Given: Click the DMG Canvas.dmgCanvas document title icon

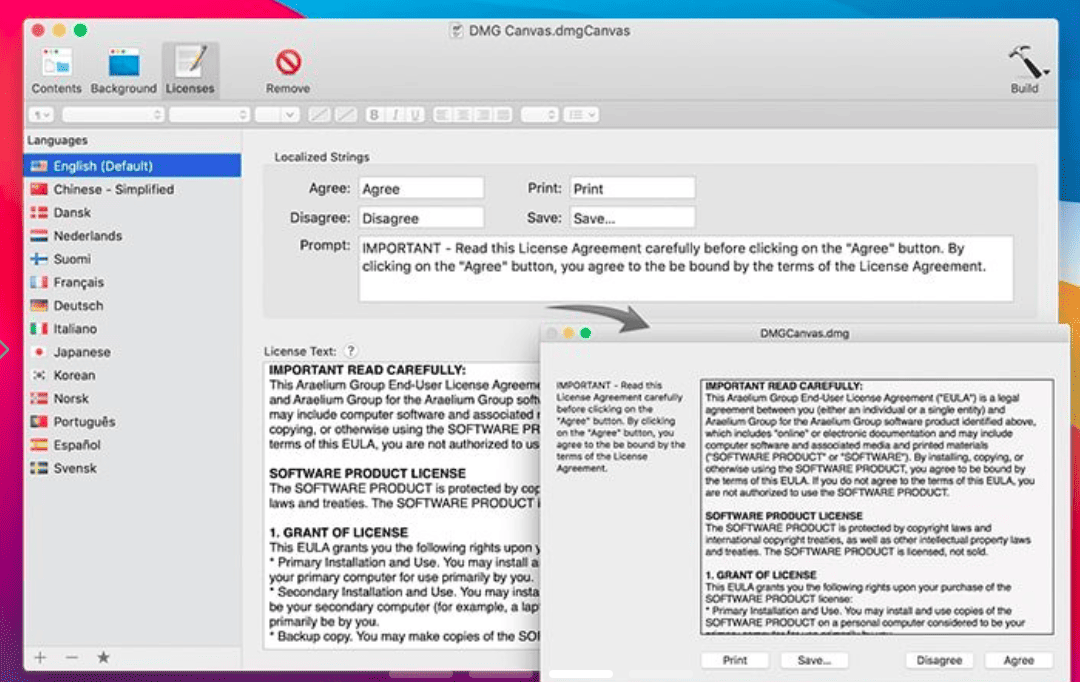Looking at the screenshot, I should click(x=456, y=31).
